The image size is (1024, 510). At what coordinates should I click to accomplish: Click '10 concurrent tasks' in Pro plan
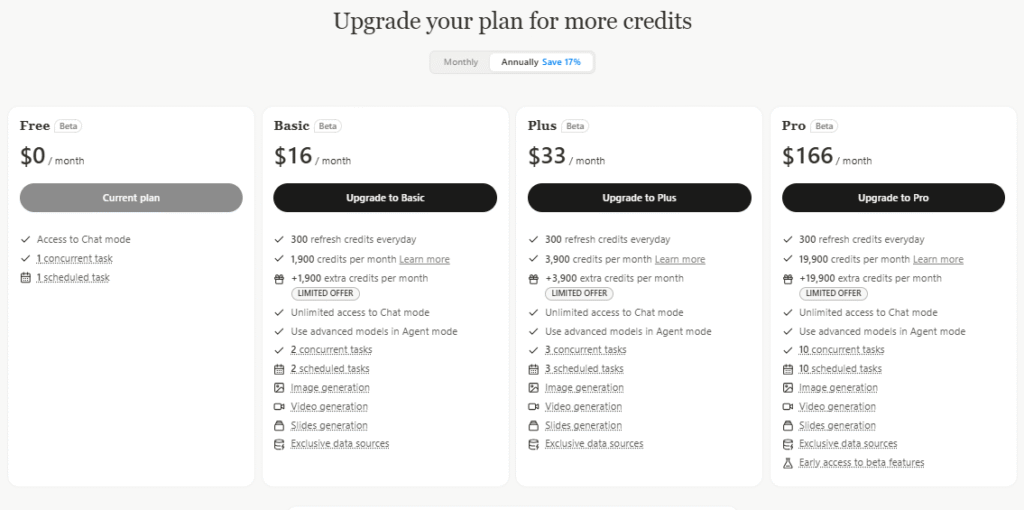coord(841,350)
